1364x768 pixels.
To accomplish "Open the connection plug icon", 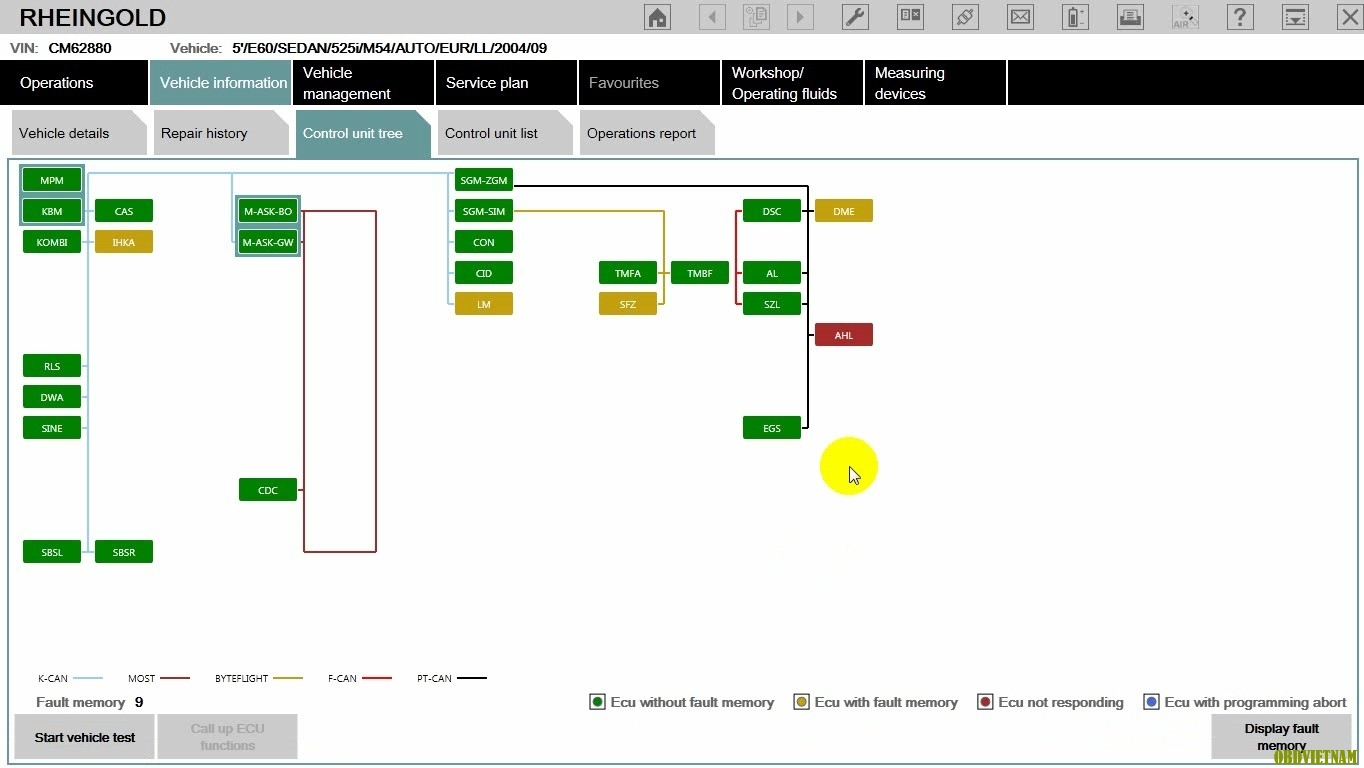I will coord(965,17).
